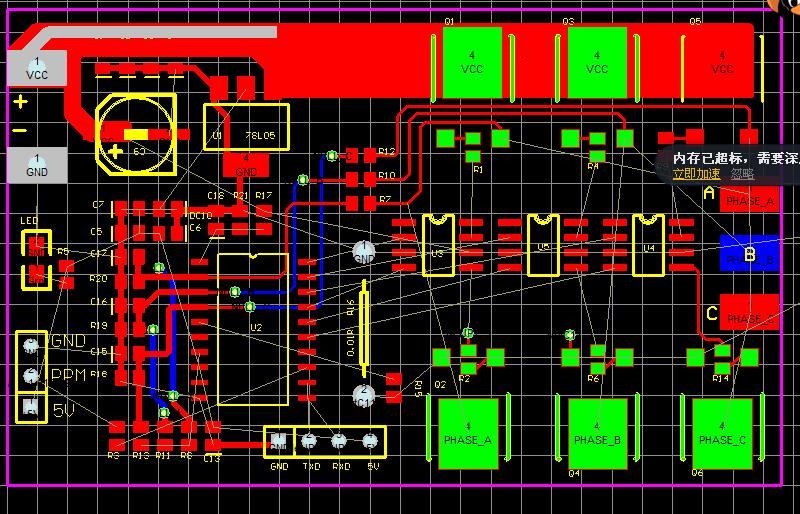This screenshot has height=514, width=800.
Task: Select the yellow minus polarity mark above GND
Action: 20,131
